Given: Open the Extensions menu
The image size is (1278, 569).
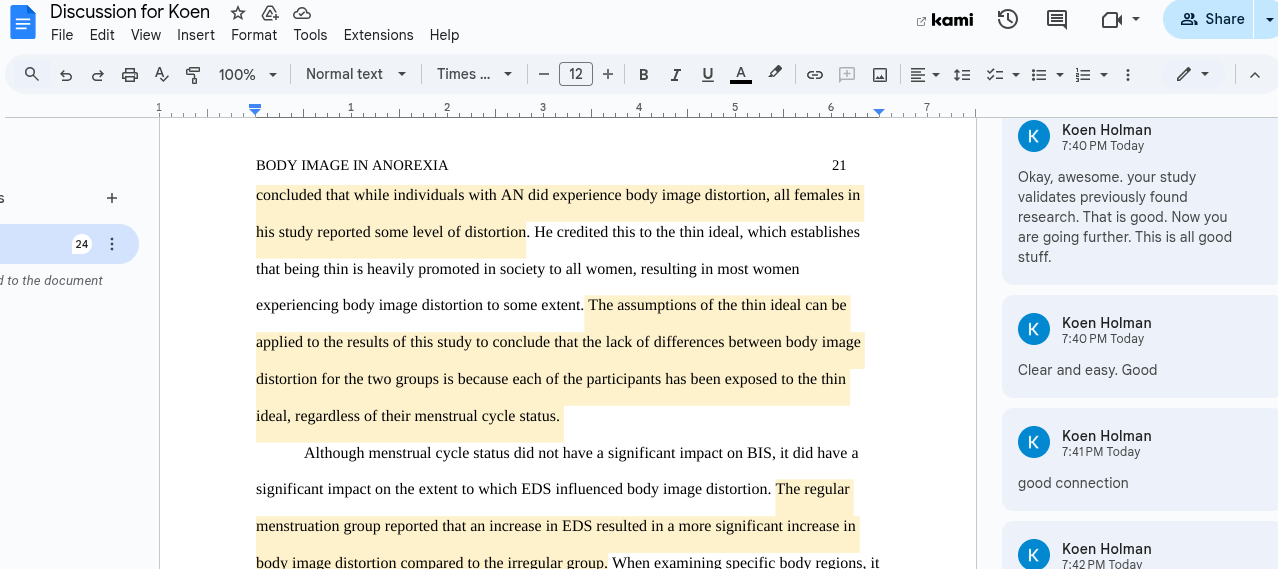Looking at the screenshot, I should 378,35.
